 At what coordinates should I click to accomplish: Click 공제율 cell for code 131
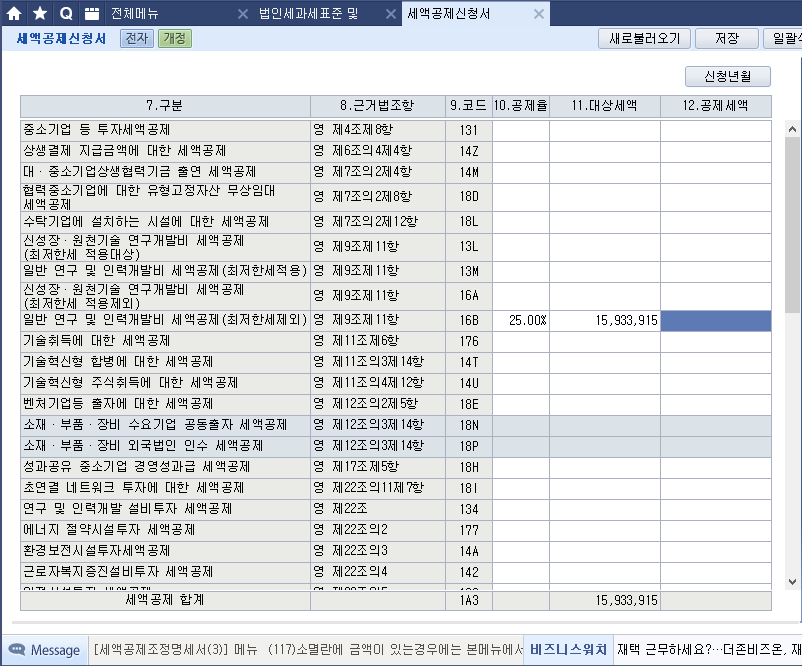coord(521,130)
